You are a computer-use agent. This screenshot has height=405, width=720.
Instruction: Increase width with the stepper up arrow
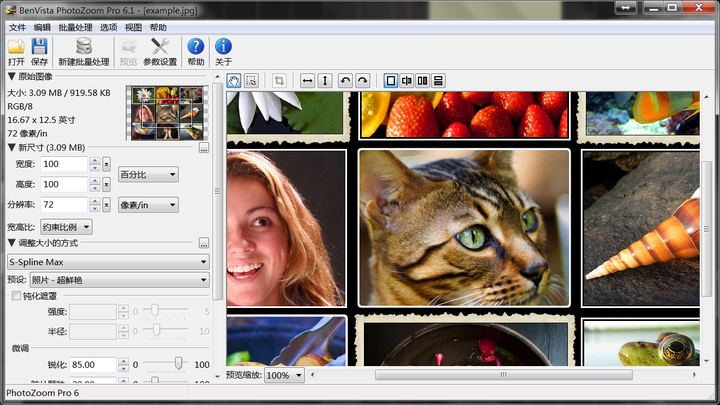click(x=95, y=160)
